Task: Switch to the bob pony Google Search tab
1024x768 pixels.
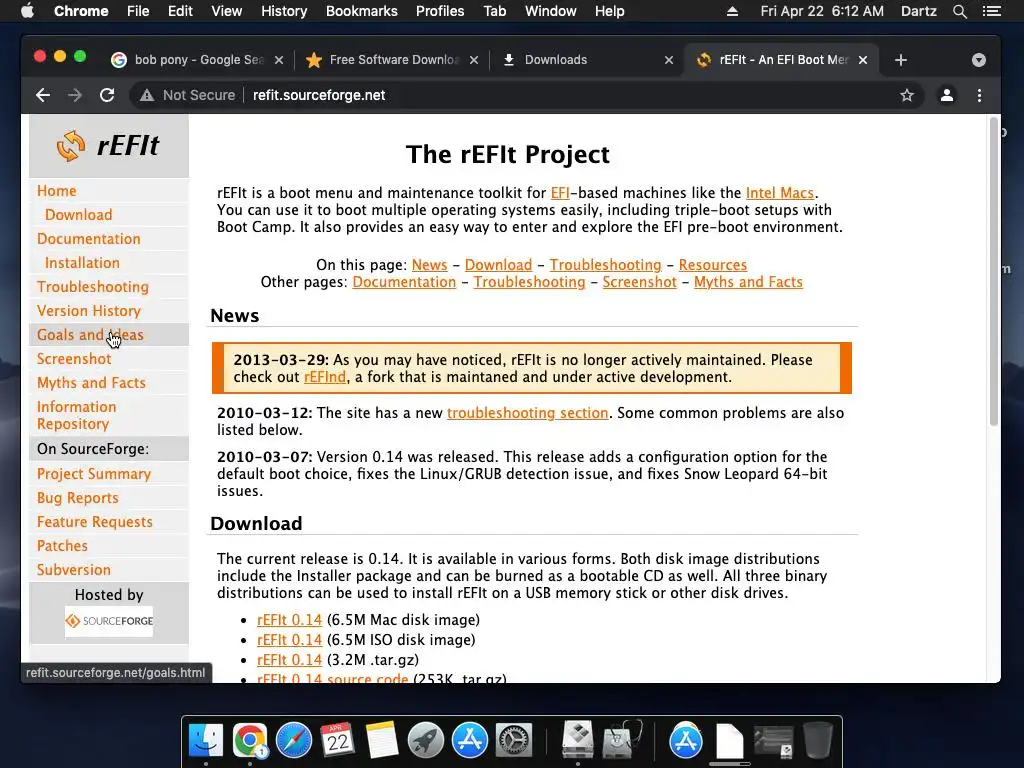Action: pos(196,60)
